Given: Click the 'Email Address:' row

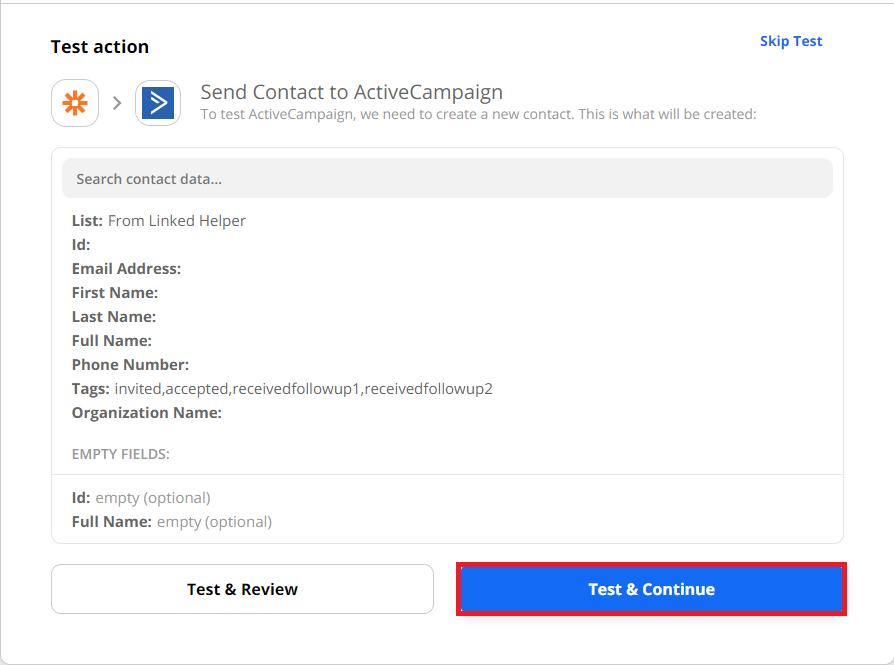Looking at the screenshot, I should click(x=127, y=269).
